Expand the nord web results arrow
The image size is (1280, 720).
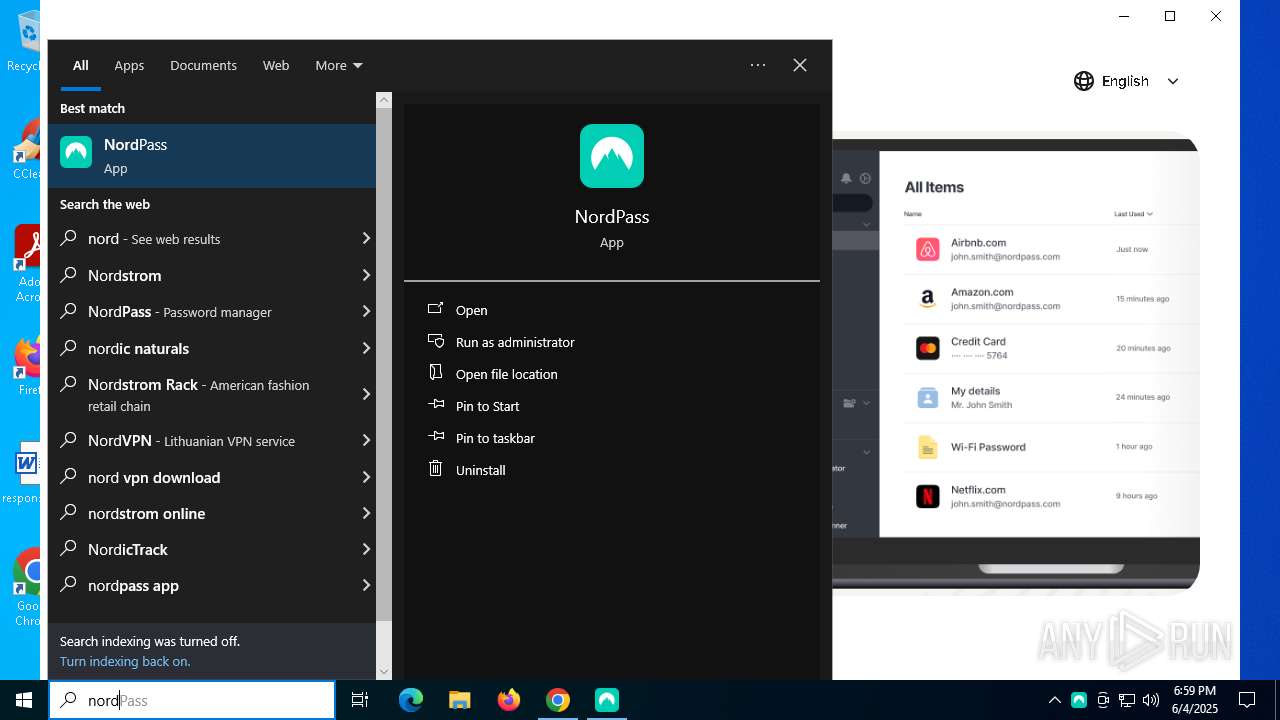point(366,238)
